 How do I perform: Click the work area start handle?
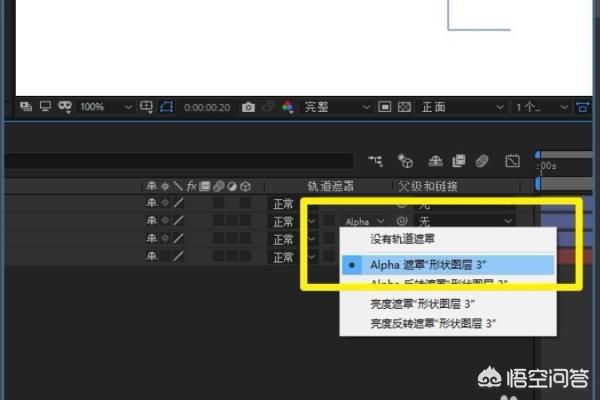pyautogui.click(x=538, y=184)
